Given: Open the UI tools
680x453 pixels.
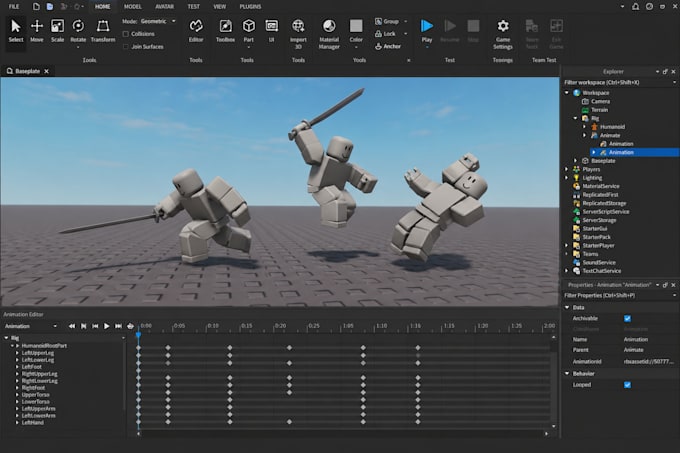Looking at the screenshot, I should pyautogui.click(x=271, y=31).
